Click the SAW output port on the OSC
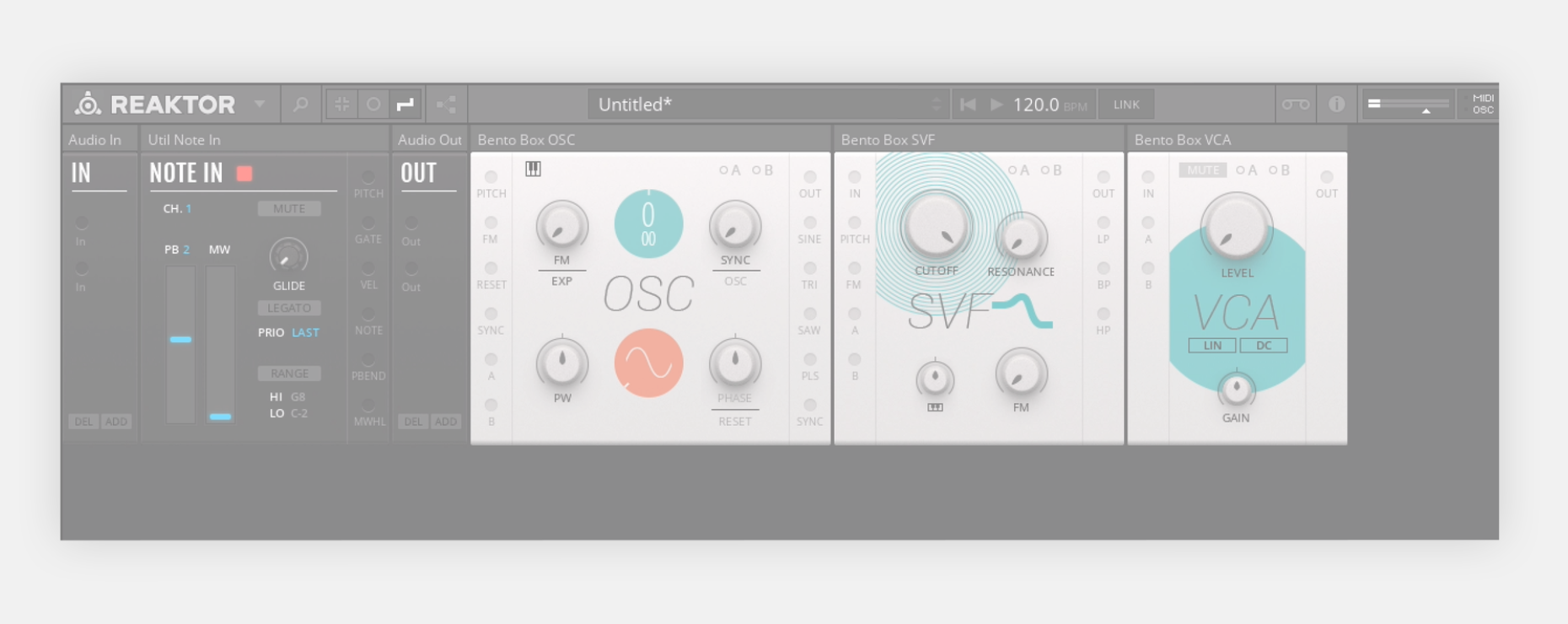1568x624 pixels. click(x=809, y=314)
